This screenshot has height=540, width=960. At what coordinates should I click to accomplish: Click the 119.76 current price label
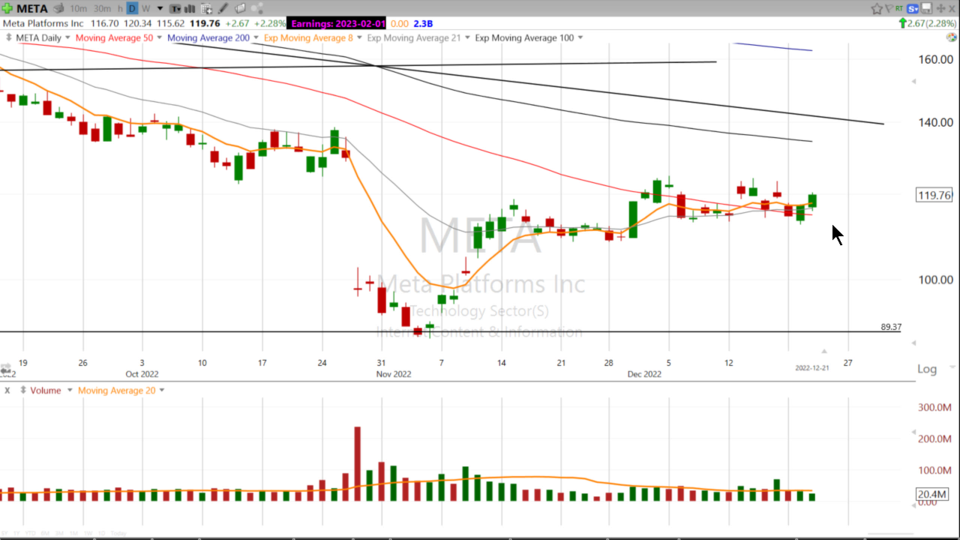[x=933, y=195]
